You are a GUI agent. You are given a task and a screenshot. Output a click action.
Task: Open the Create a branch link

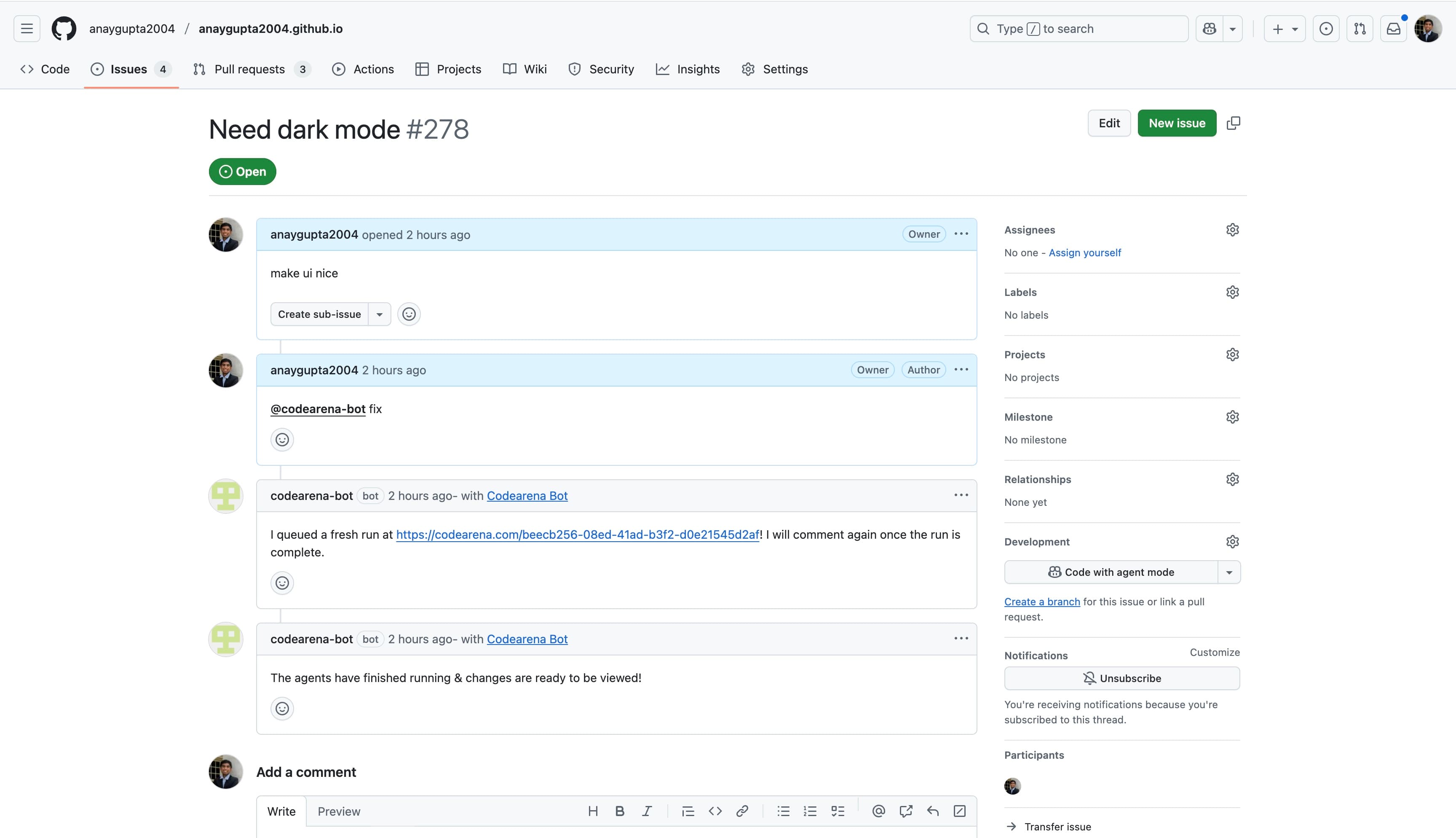click(x=1042, y=601)
